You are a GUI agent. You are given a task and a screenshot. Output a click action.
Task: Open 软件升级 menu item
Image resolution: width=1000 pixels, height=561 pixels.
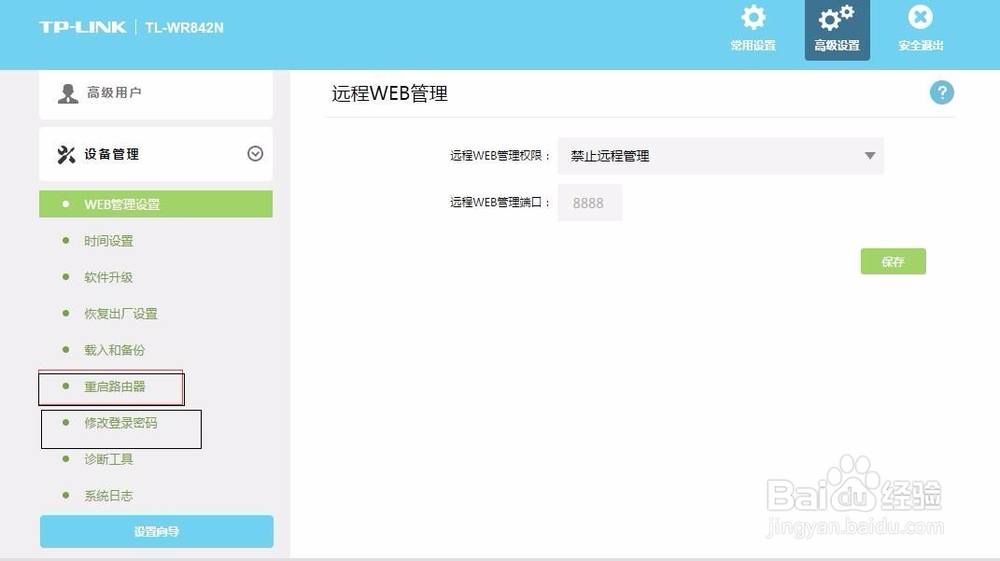pyautogui.click(x=108, y=277)
